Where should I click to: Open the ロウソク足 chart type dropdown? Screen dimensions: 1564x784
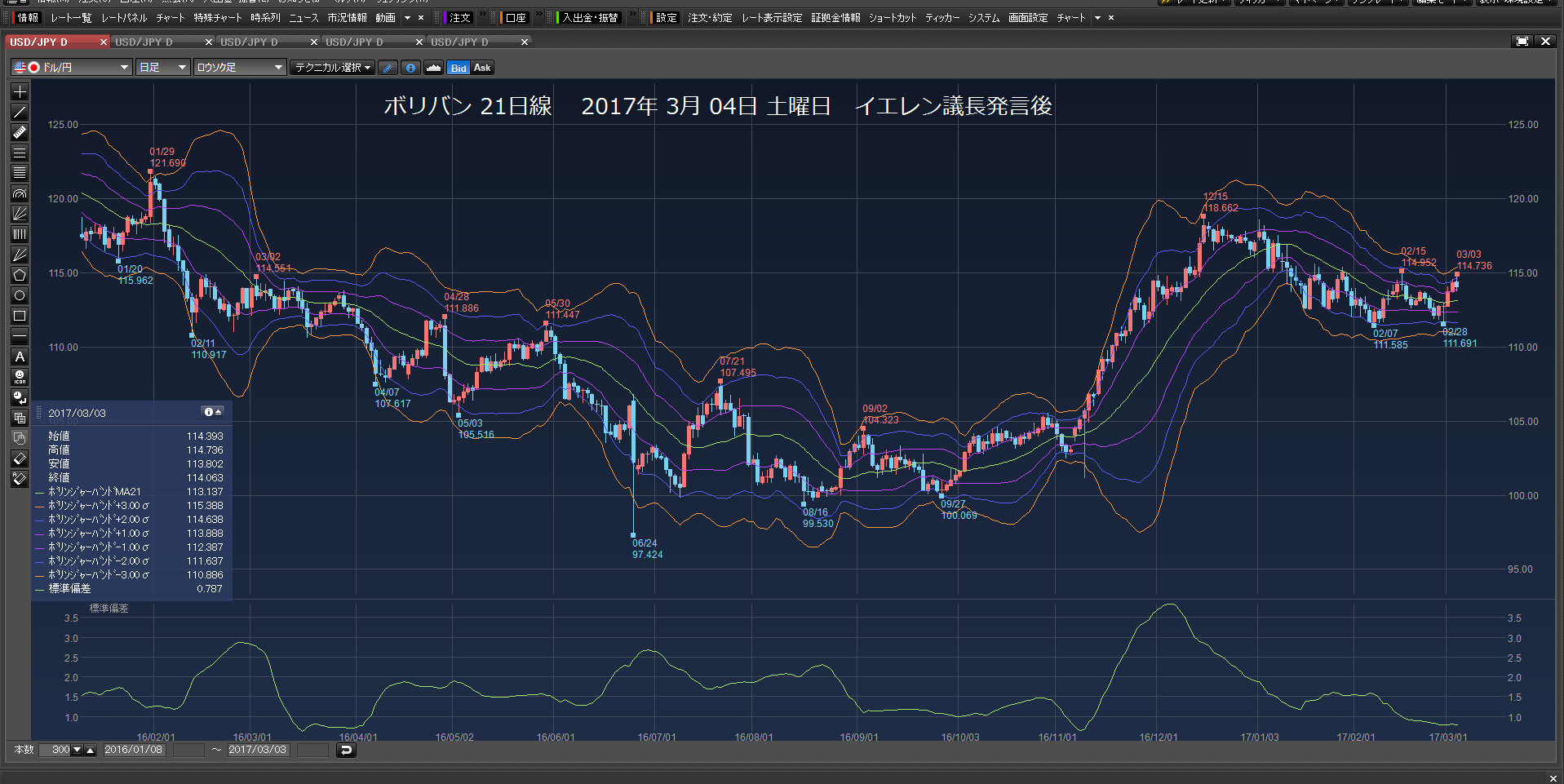pos(240,68)
